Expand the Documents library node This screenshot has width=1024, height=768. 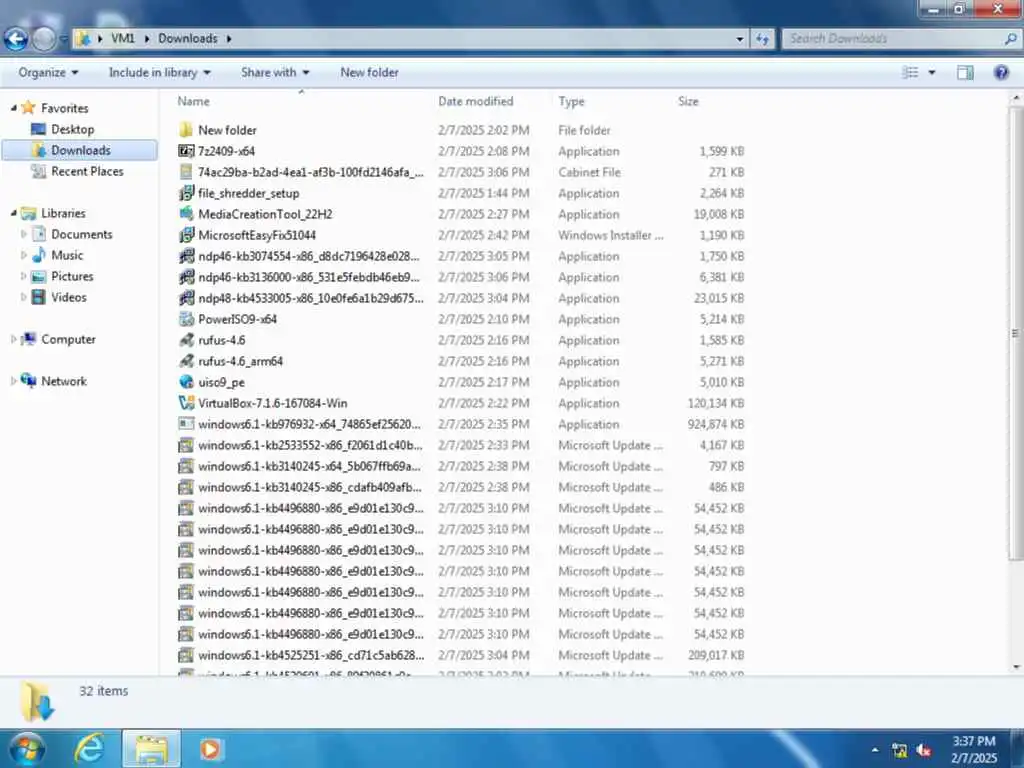pos(24,234)
